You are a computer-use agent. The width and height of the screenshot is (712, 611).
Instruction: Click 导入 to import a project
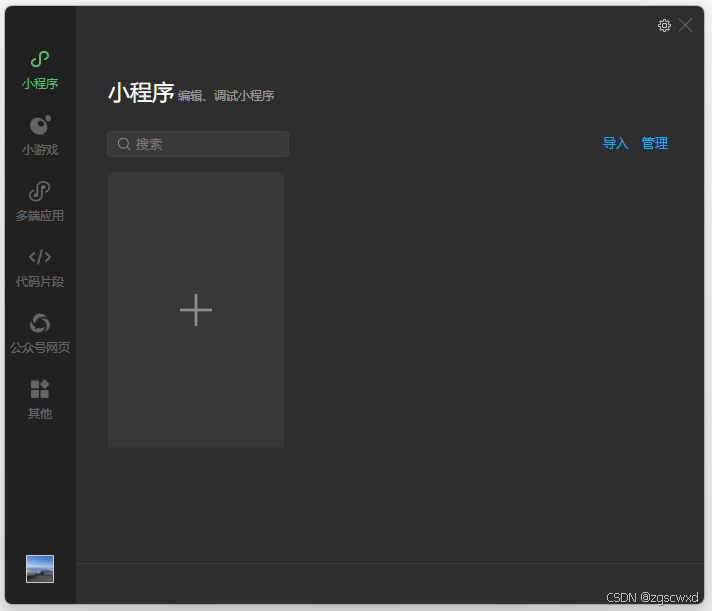click(x=615, y=143)
